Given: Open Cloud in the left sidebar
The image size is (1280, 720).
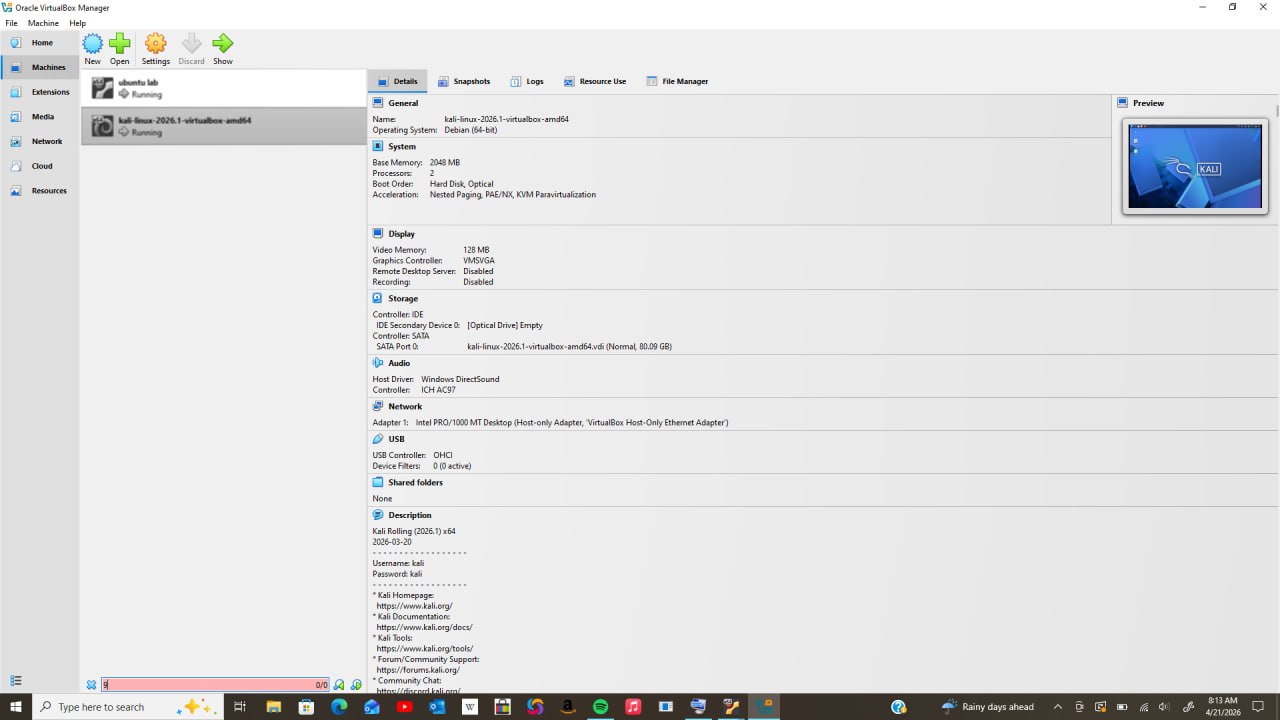Looking at the screenshot, I should pyautogui.click(x=40, y=166).
